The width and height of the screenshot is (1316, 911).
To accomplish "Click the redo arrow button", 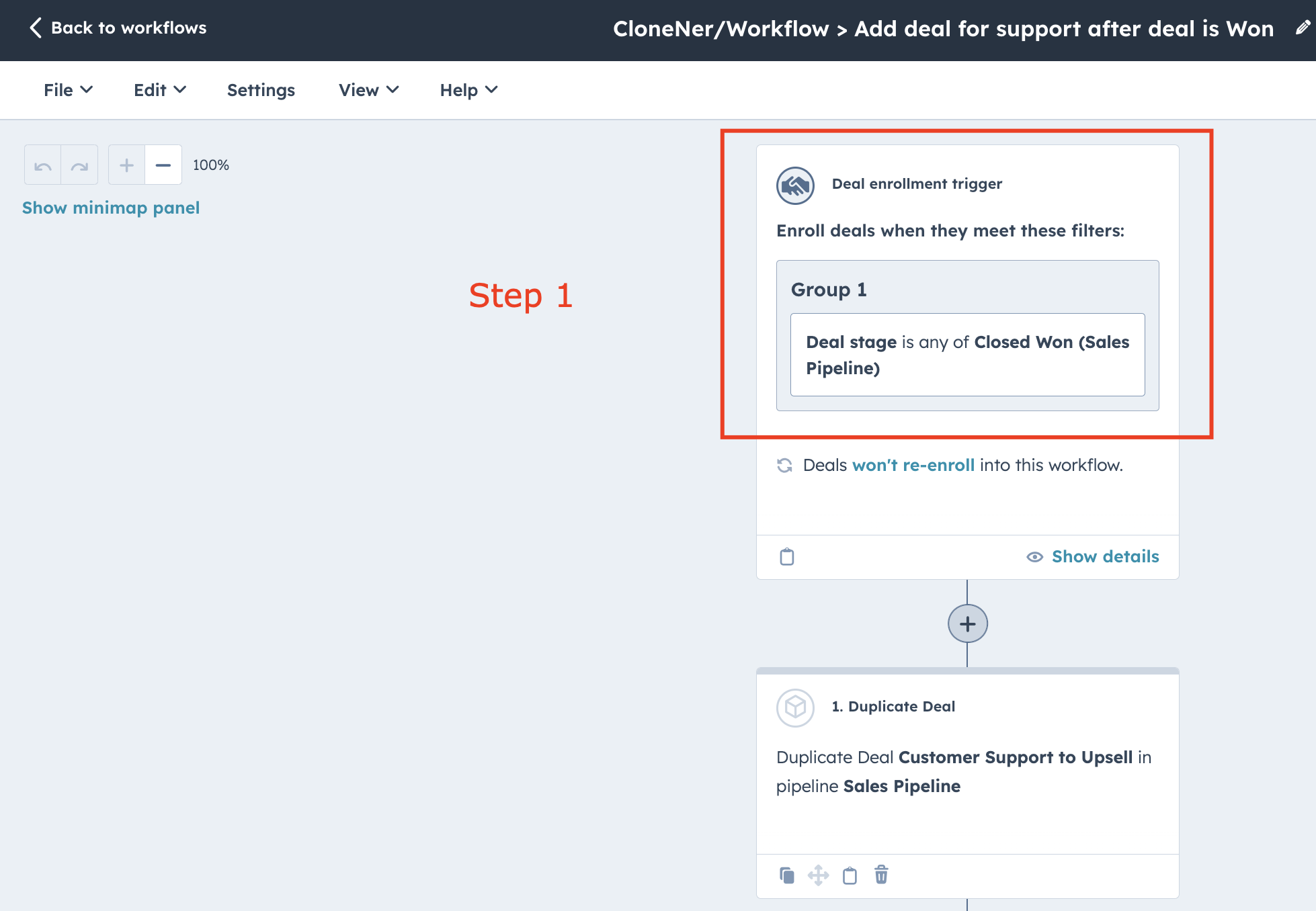I will [x=79, y=165].
